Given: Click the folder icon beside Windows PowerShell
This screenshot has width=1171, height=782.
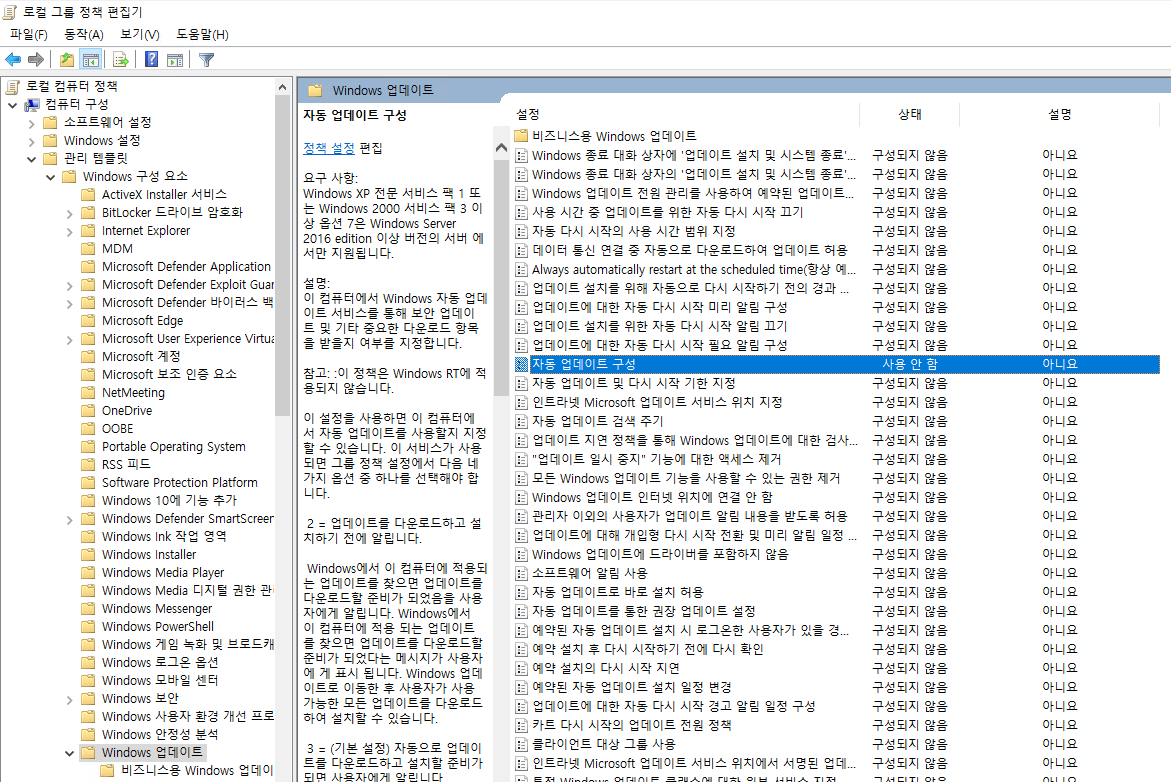Looking at the screenshot, I should pyautogui.click(x=88, y=627).
